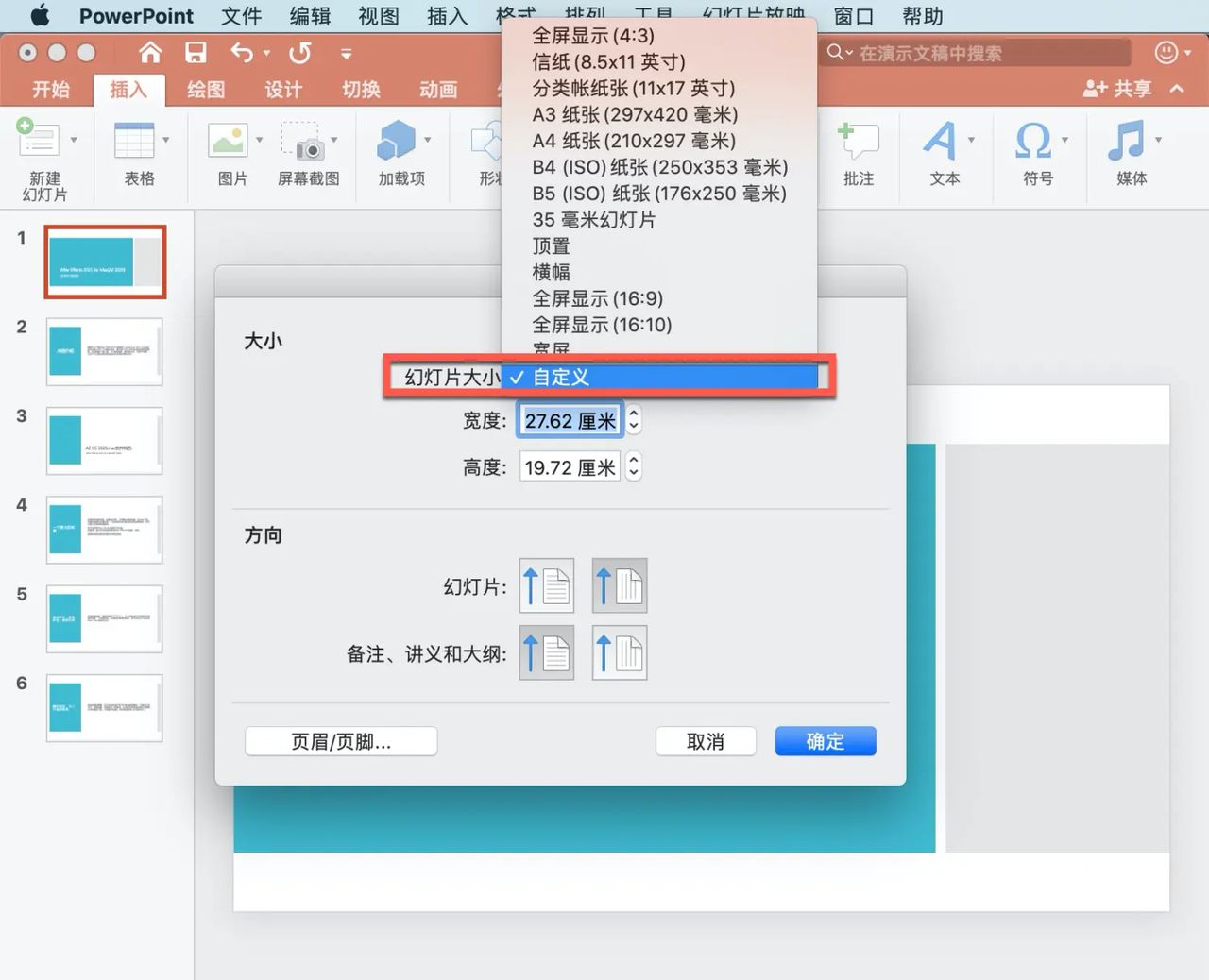
Task: Open the View (视图) menu
Action: (x=379, y=16)
